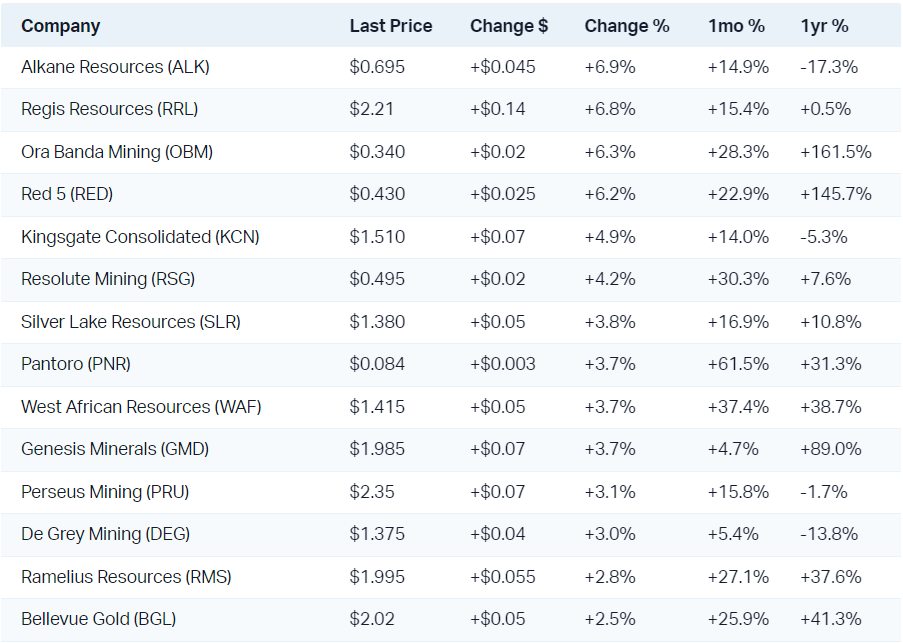The width and height of the screenshot is (903, 643).
Task: Open Pantoro (PNR) company name
Action: (76, 364)
